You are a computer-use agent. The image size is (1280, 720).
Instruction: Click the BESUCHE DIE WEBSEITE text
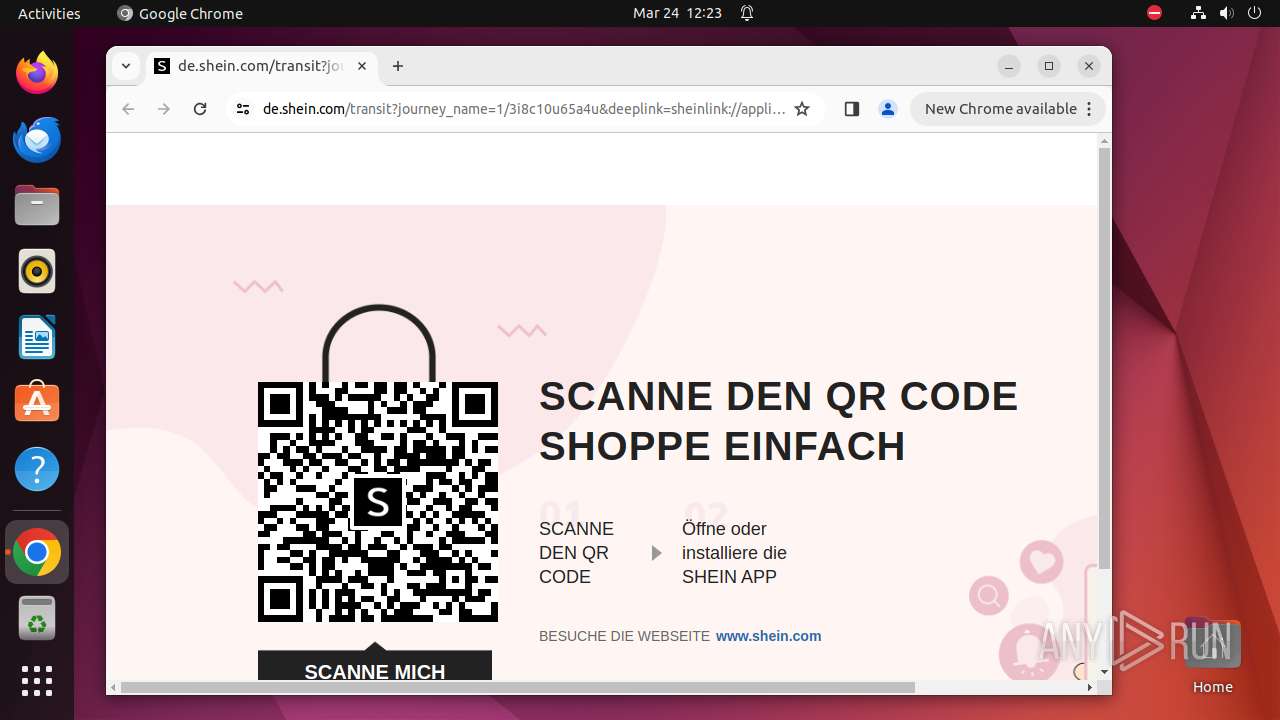624,636
